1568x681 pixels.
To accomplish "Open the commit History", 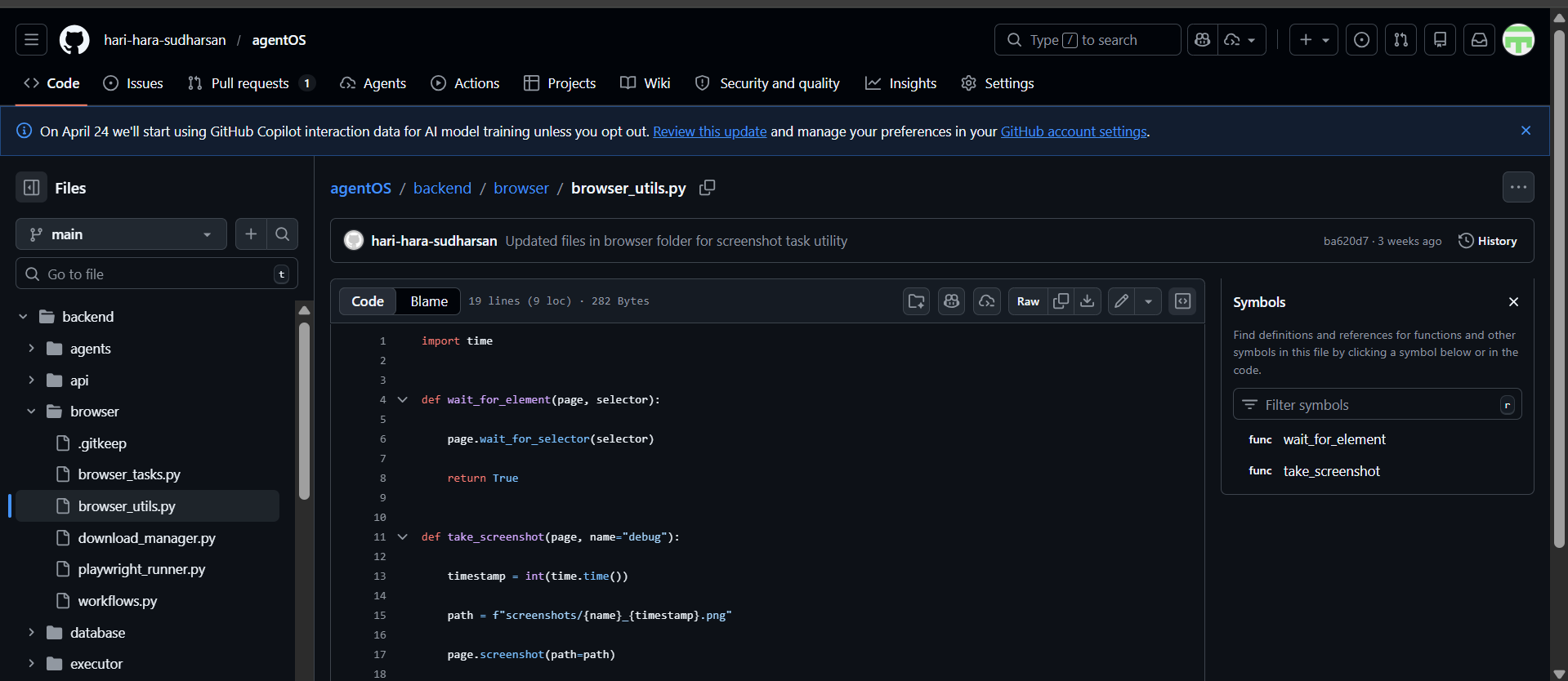I will point(1487,241).
